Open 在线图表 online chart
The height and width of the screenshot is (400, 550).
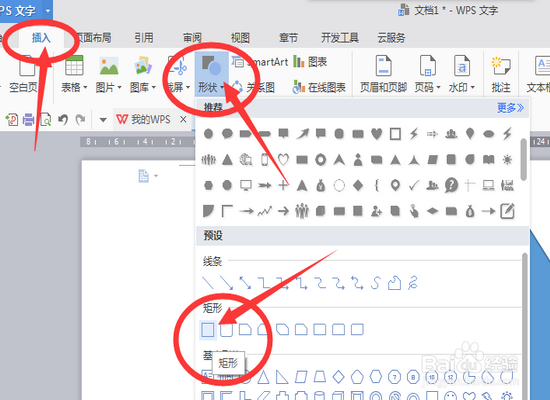coord(319,87)
